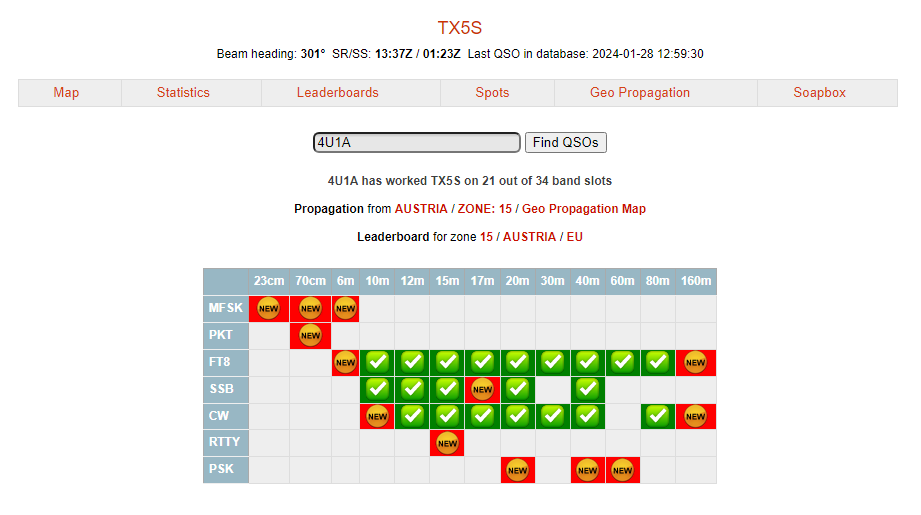
Task: Click the NEW badge for PSK 60m
Action: coord(622,470)
